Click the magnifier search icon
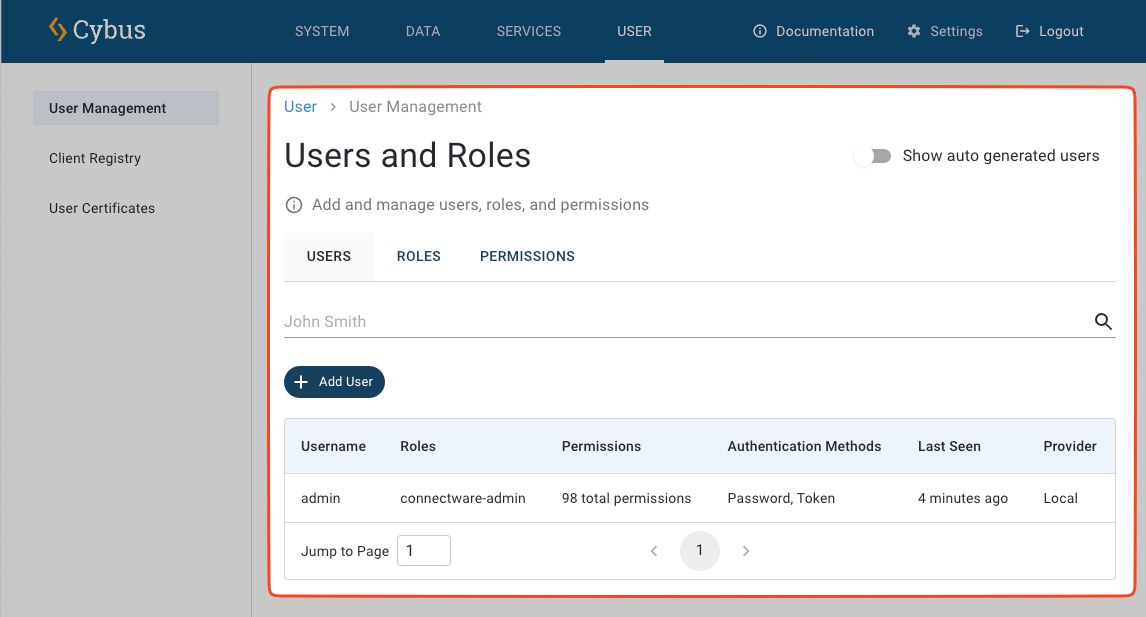 click(x=1103, y=321)
